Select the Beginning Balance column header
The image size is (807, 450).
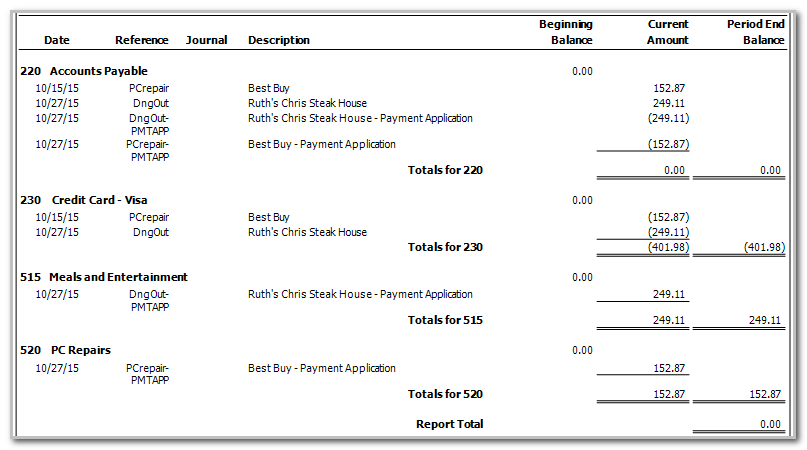[565, 32]
